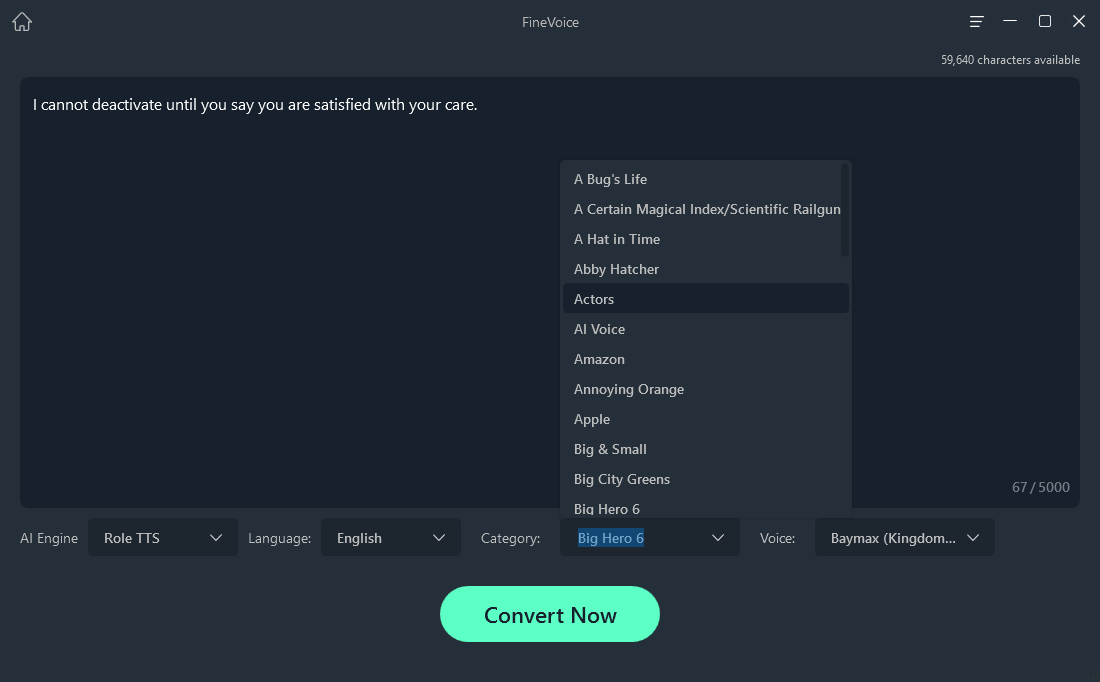Open the hamburger menu icon
Viewport: 1100px width, 682px height.
click(x=976, y=20)
